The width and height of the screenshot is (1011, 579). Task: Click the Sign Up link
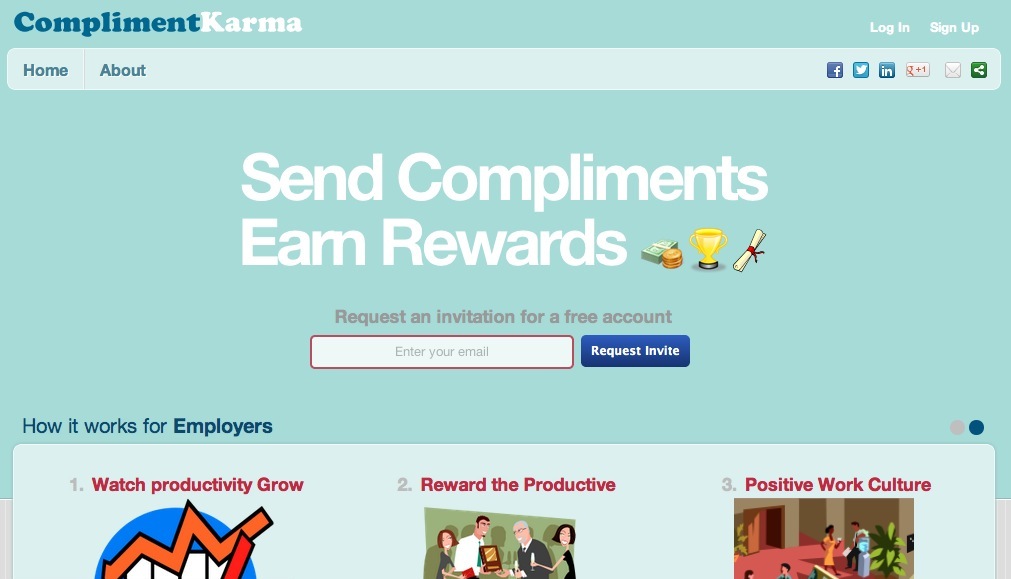pos(954,27)
